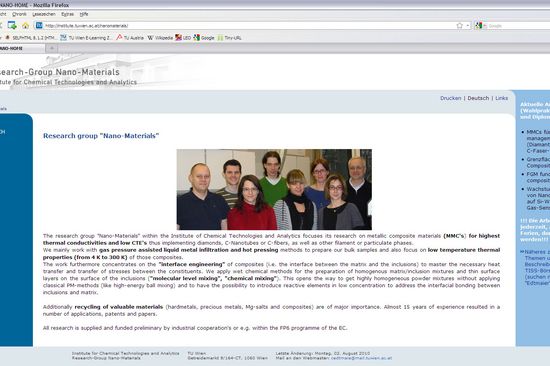Click bold text '"interface engineering"'
550x366 pixels.
click(192, 264)
